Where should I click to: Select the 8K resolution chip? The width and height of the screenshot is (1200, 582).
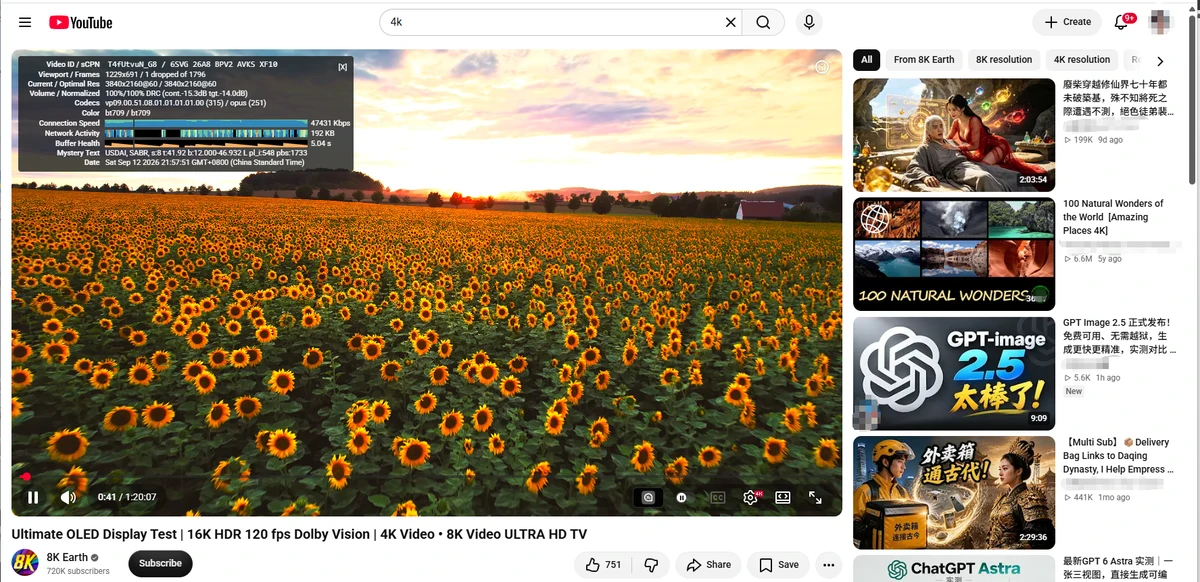[x=1004, y=60]
